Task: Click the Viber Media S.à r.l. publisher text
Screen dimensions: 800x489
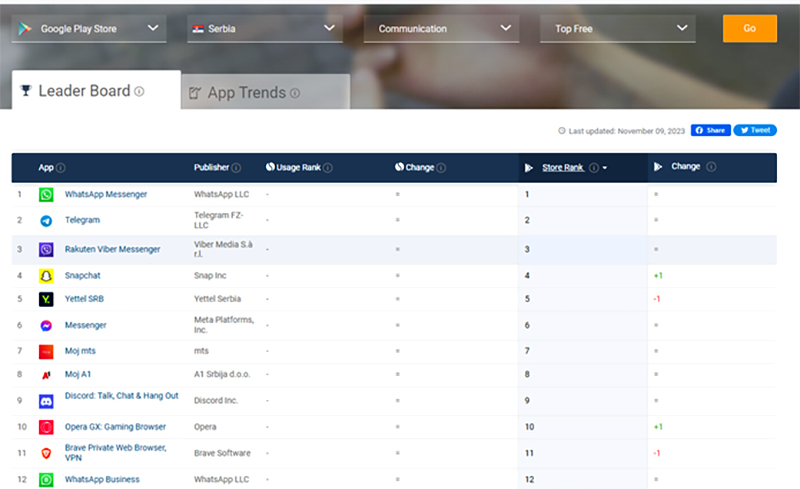Action: coord(223,250)
